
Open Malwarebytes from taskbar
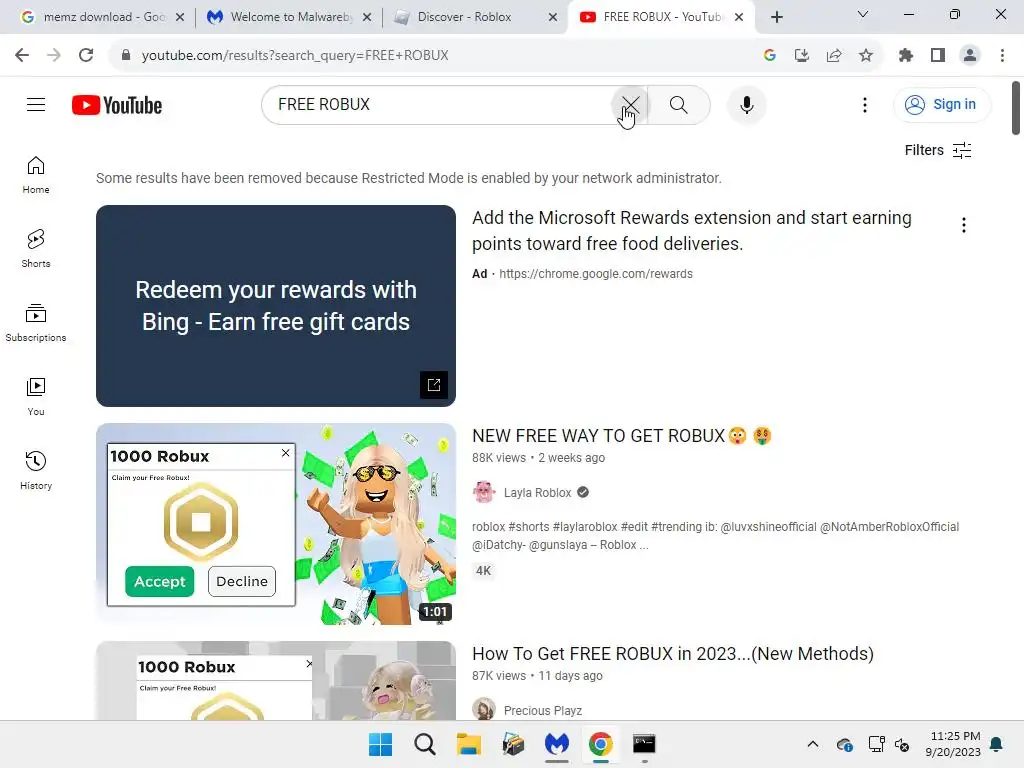pyautogui.click(x=556, y=744)
